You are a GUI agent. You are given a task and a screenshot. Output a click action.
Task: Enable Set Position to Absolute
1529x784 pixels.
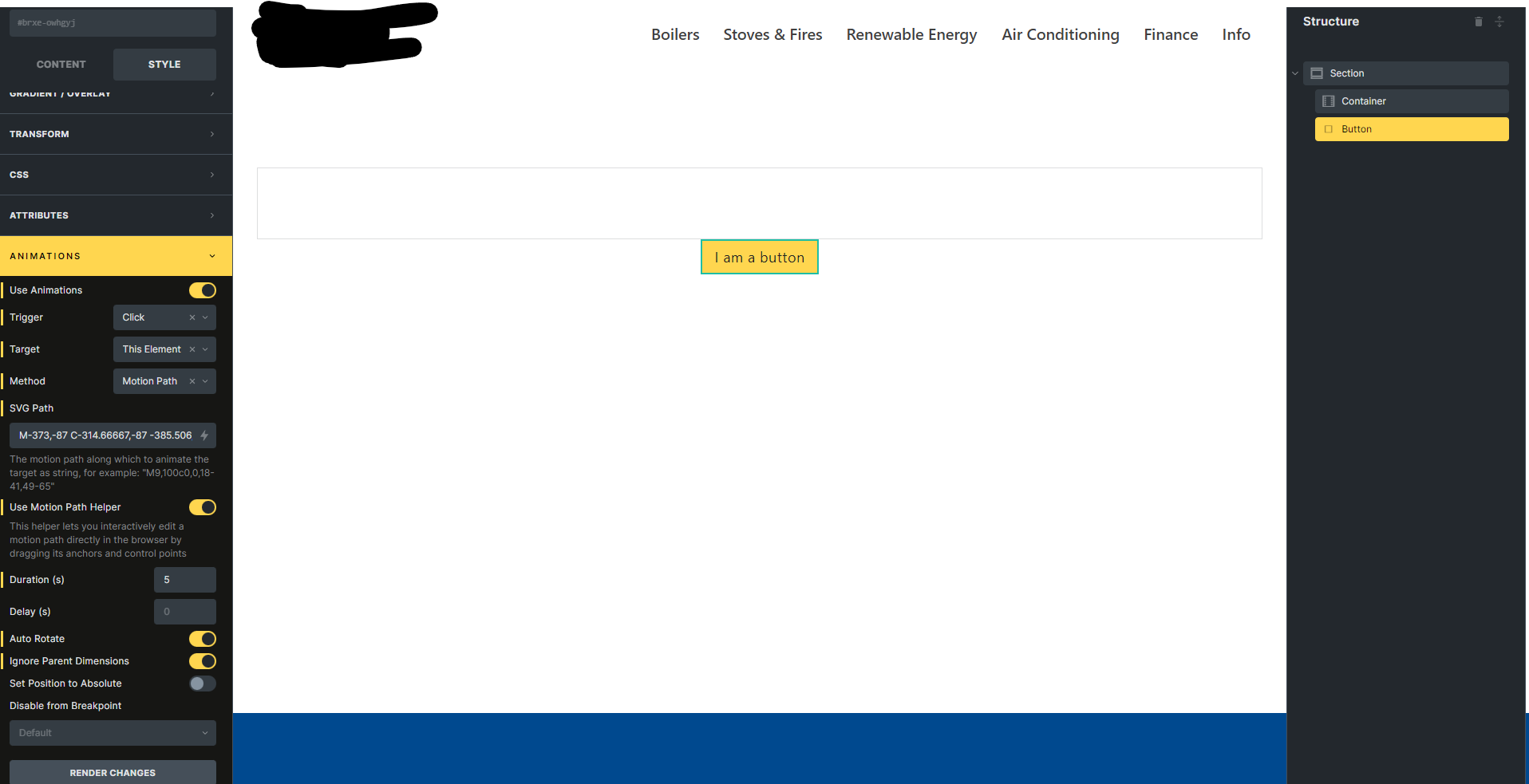point(202,684)
